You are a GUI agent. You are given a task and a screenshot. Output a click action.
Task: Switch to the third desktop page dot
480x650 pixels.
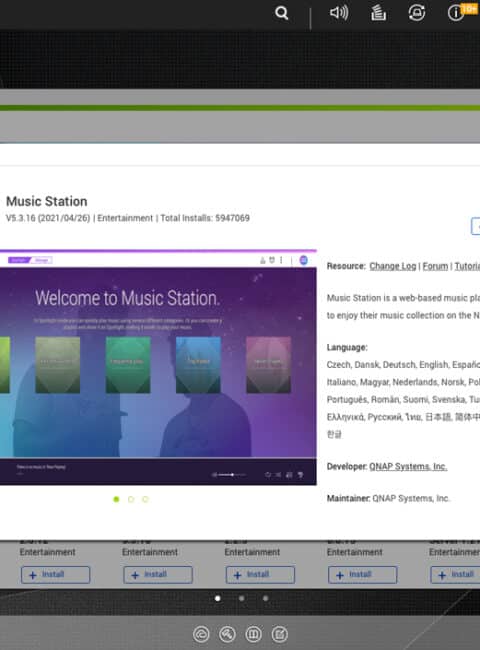coord(266,598)
